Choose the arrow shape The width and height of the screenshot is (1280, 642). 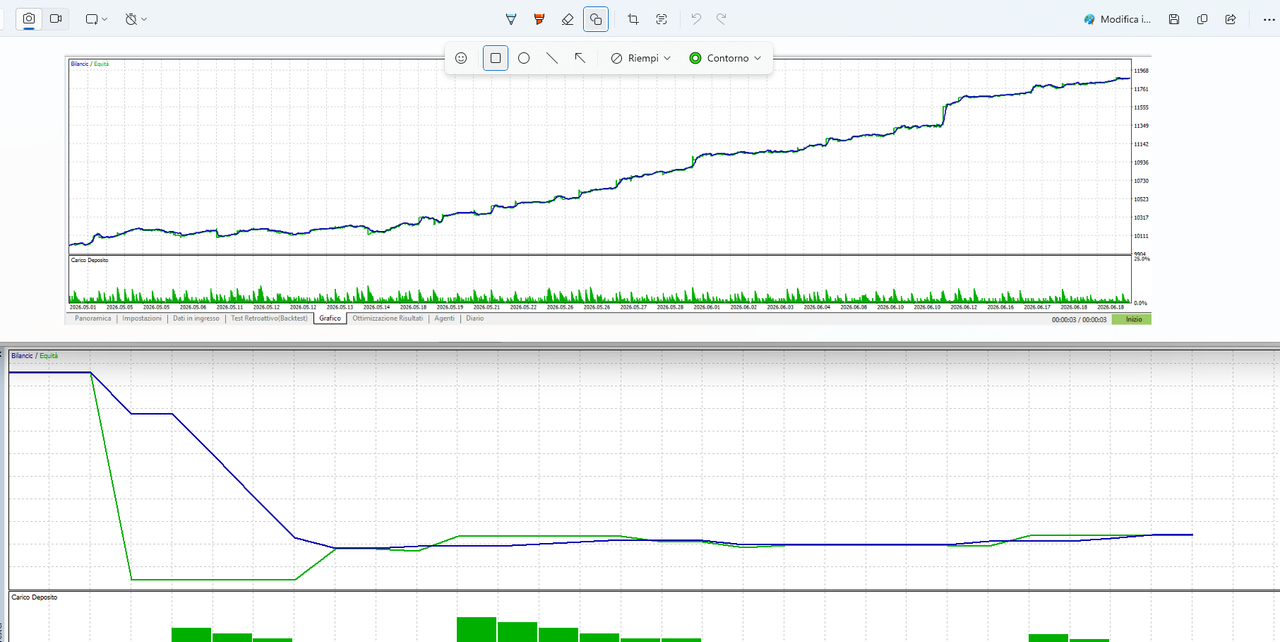[580, 58]
